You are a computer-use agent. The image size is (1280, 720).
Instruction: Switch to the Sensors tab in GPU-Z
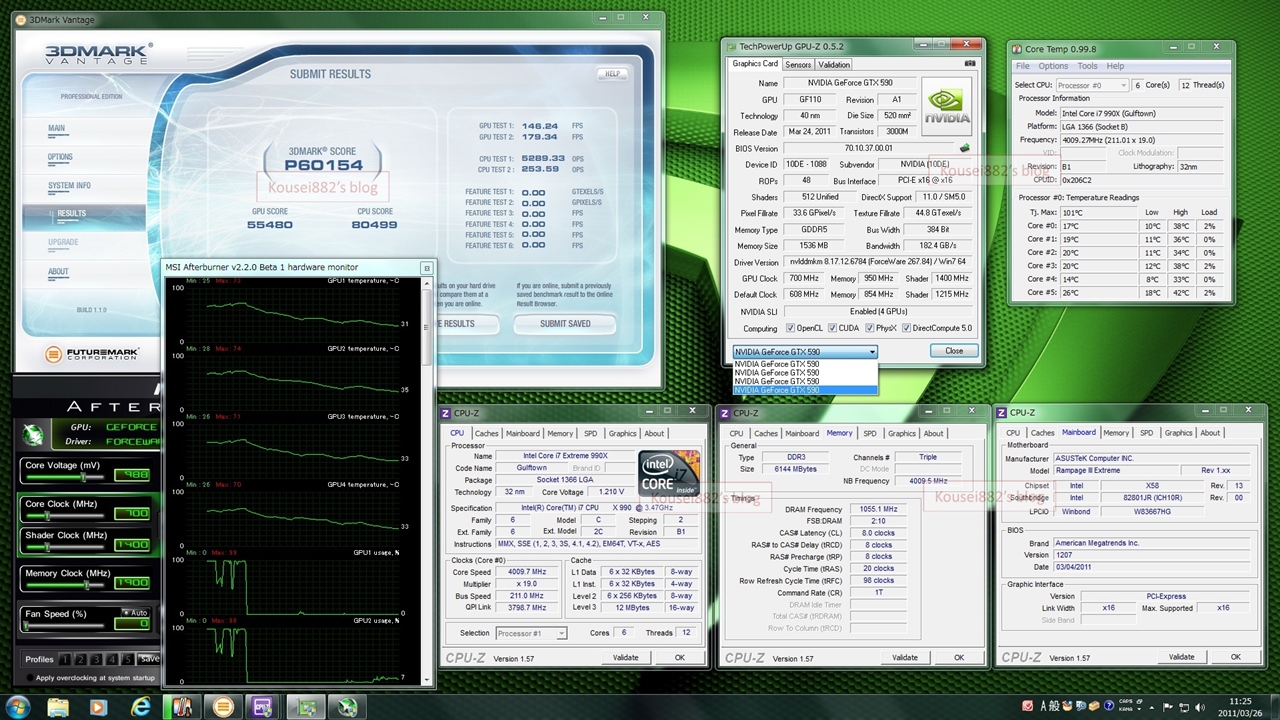point(797,65)
